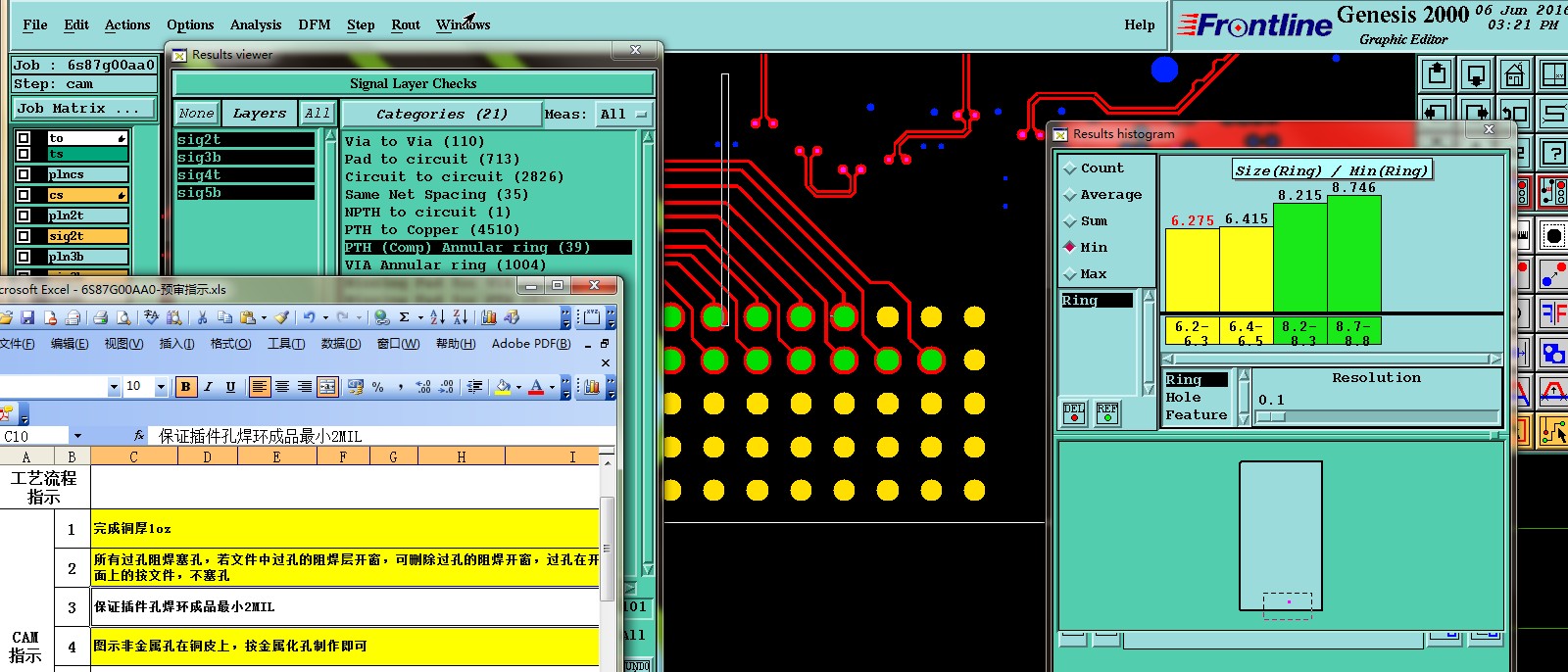Toggle checkbox for layer 'sig2t' in layer list
The width and height of the screenshot is (1568, 672).
[x=24, y=236]
